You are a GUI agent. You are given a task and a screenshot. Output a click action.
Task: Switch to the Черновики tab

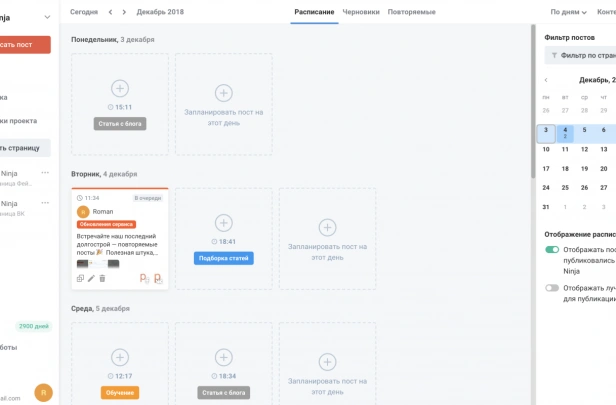(361, 12)
